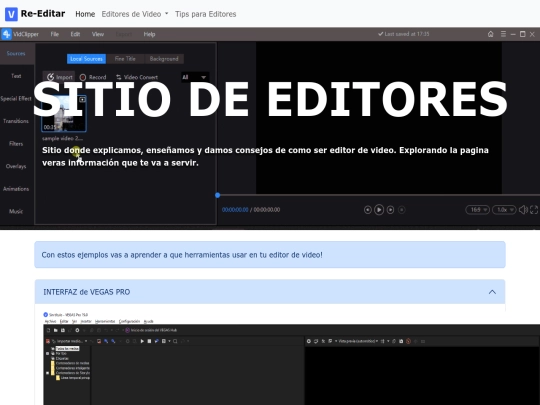This screenshot has height=405, width=540.
Task: Click the Re-Editar logo icon
Action: tap(11, 14)
